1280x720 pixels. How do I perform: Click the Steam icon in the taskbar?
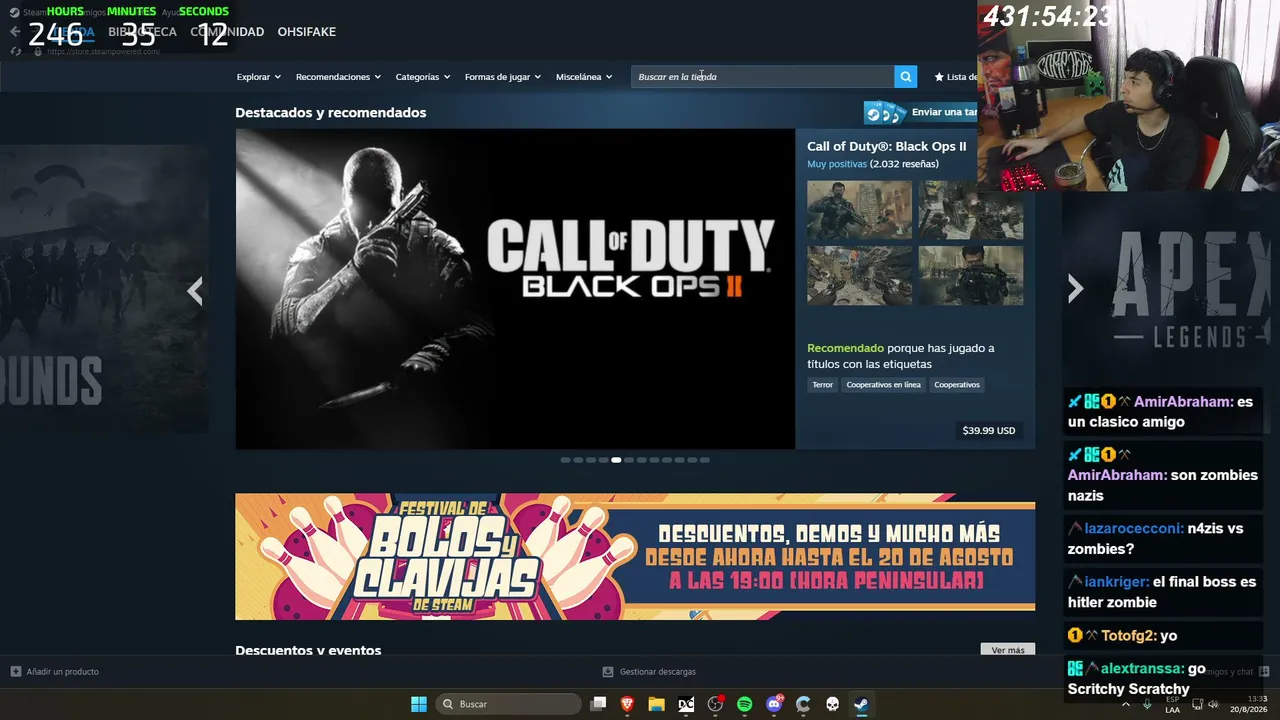pos(861,704)
